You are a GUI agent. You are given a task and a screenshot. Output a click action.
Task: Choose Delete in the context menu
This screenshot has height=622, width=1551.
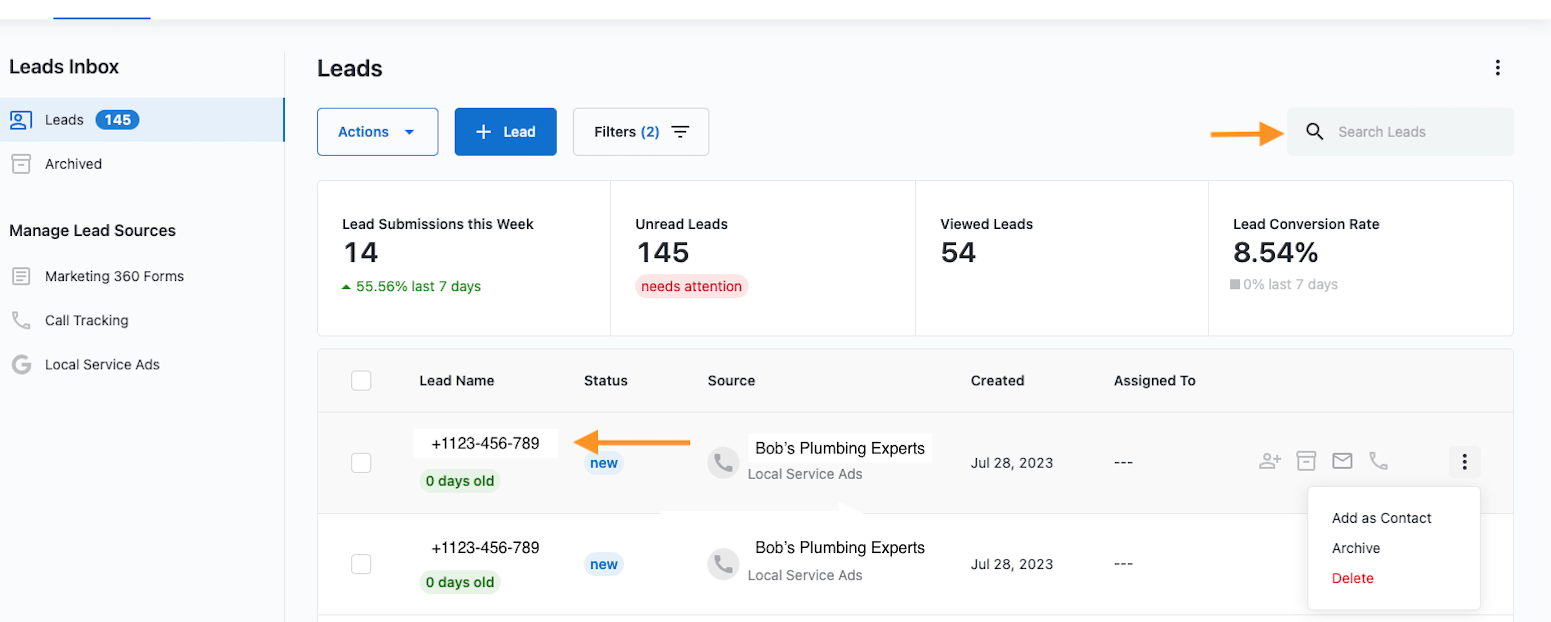[1352, 578]
